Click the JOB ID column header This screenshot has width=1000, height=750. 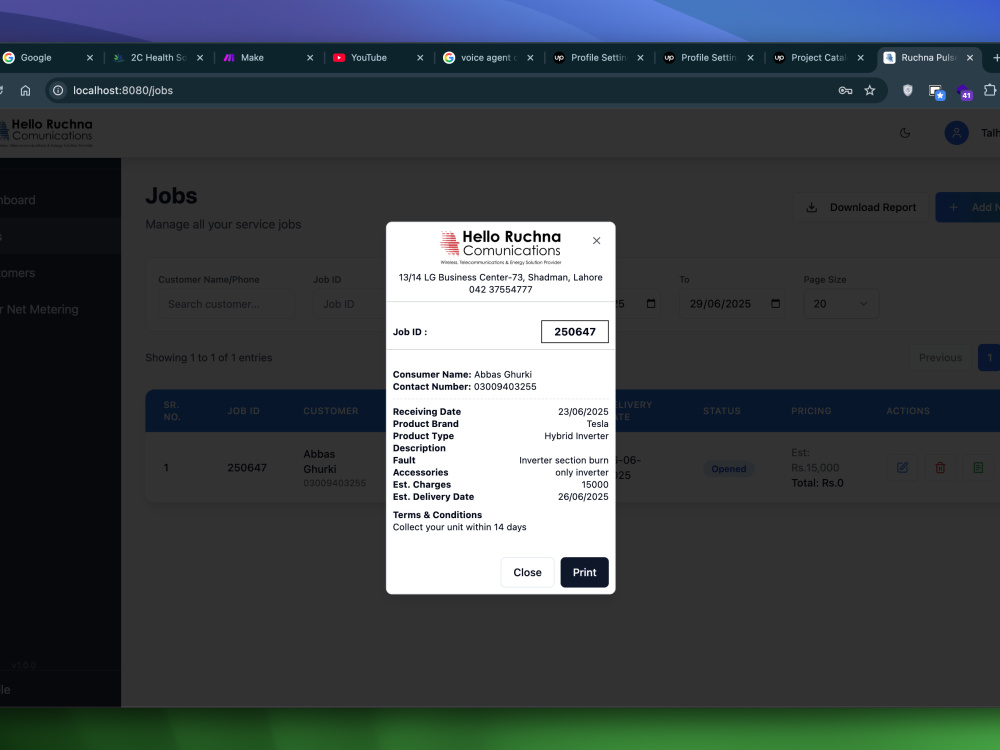[243, 411]
